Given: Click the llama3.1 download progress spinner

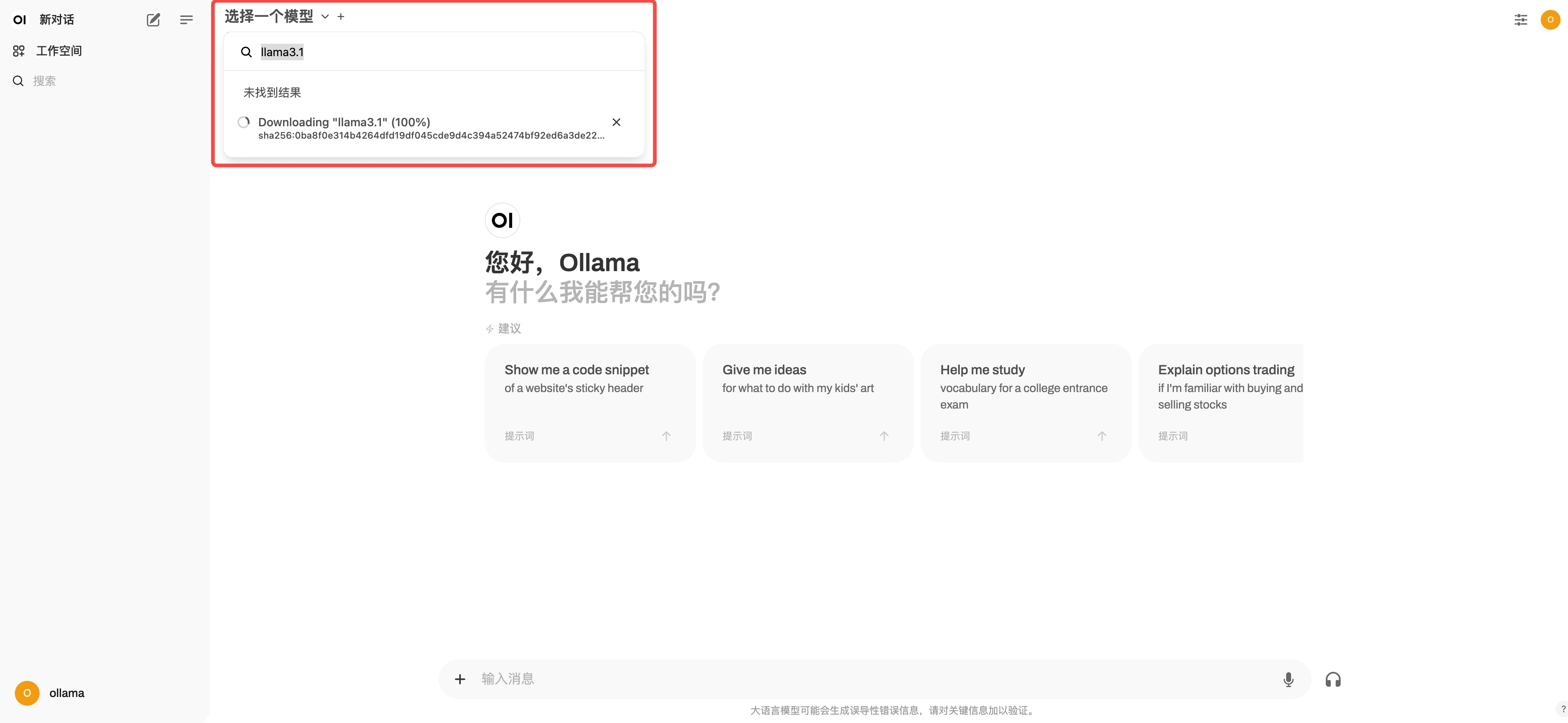Looking at the screenshot, I should click(x=243, y=122).
